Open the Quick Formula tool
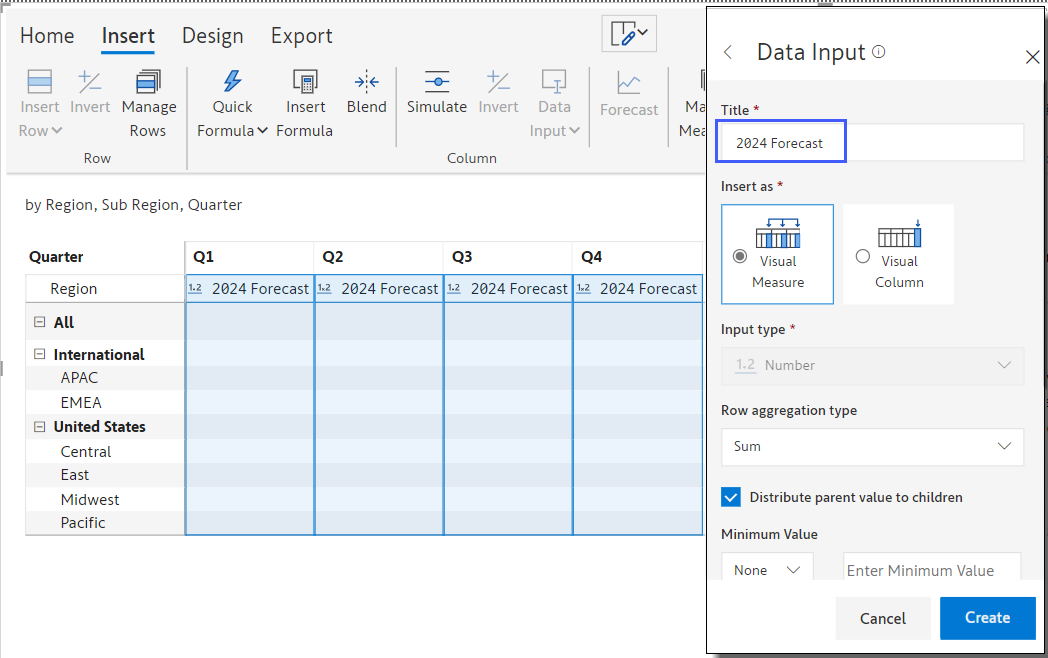Image resolution: width=1048 pixels, height=658 pixels. (232, 82)
